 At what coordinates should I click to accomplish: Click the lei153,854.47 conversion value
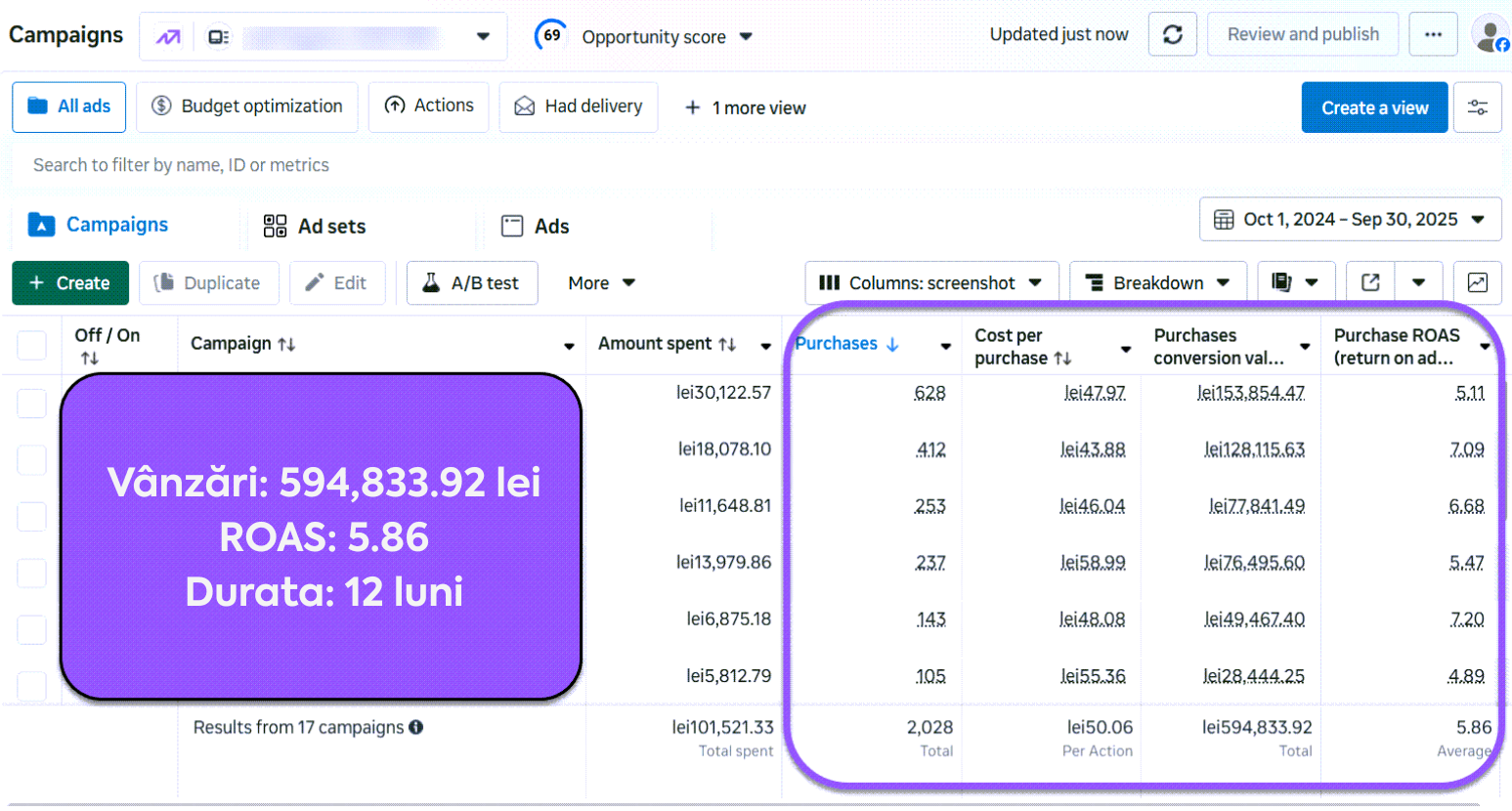point(1251,393)
